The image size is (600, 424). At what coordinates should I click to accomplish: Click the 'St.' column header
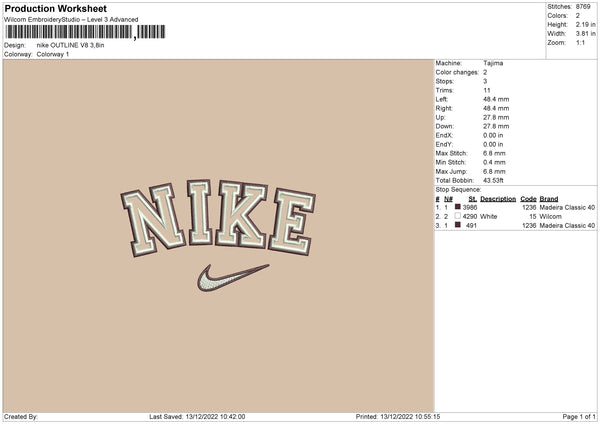473,199
